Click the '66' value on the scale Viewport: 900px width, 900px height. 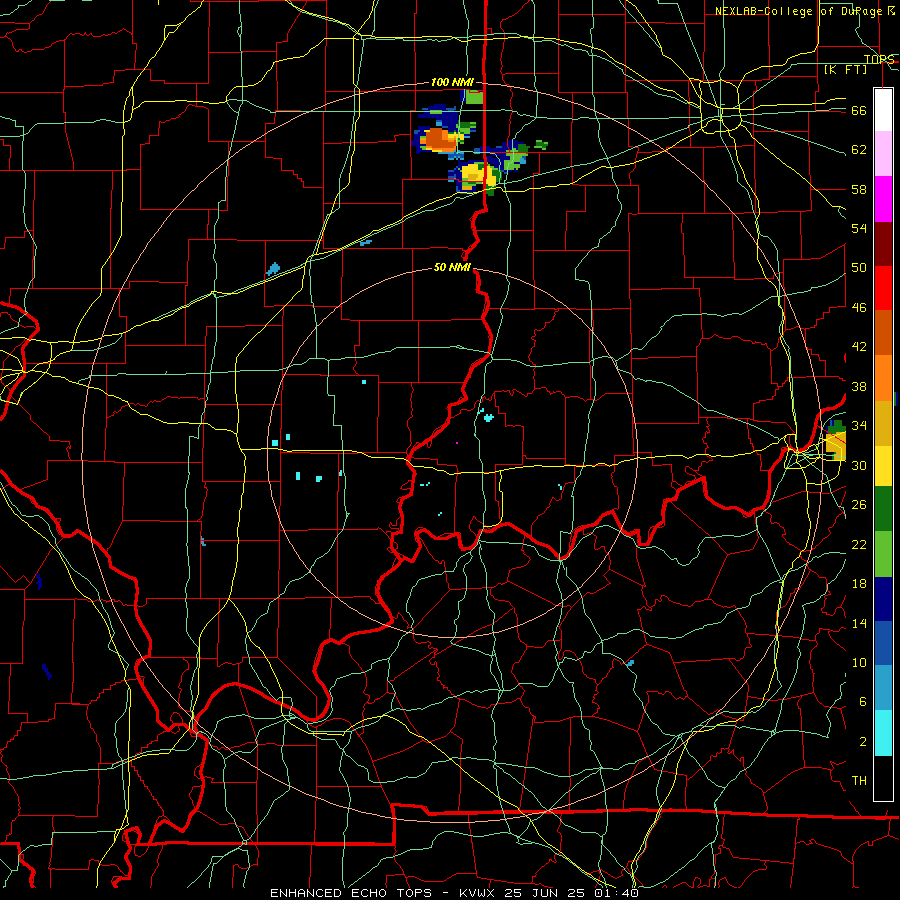pyautogui.click(x=859, y=110)
